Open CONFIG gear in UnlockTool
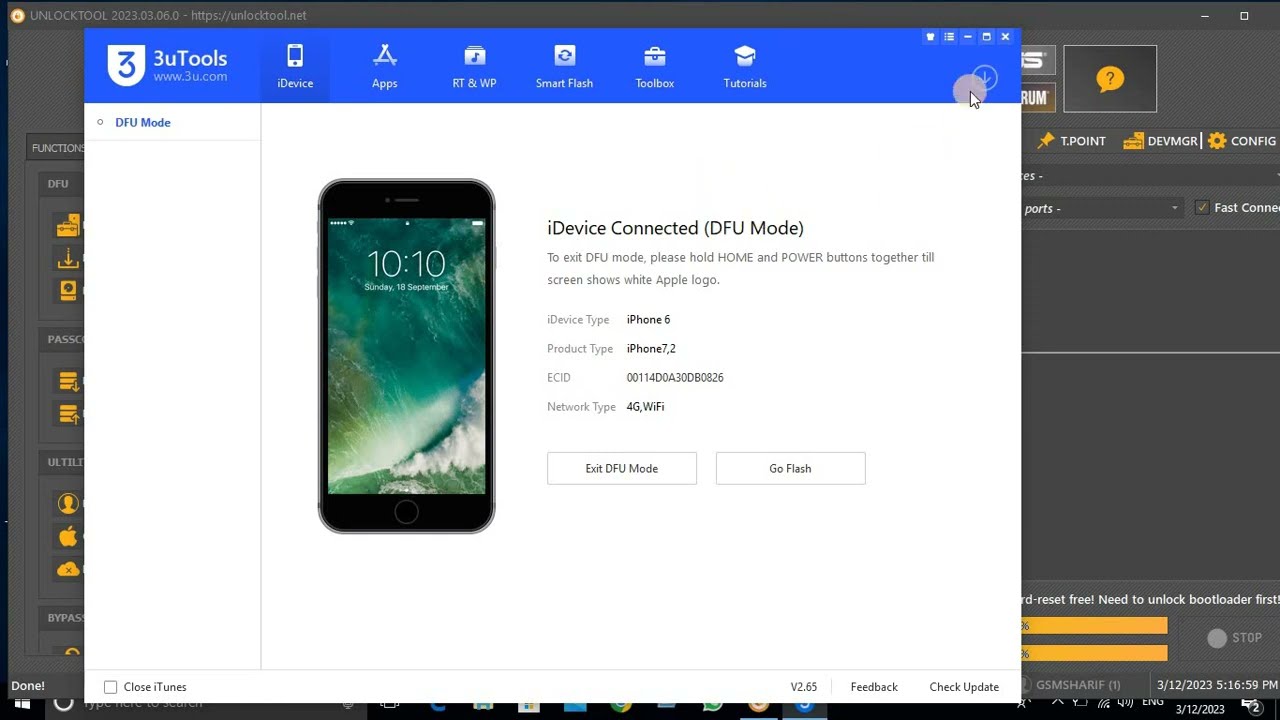The width and height of the screenshot is (1280, 720). (x=1241, y=141)
